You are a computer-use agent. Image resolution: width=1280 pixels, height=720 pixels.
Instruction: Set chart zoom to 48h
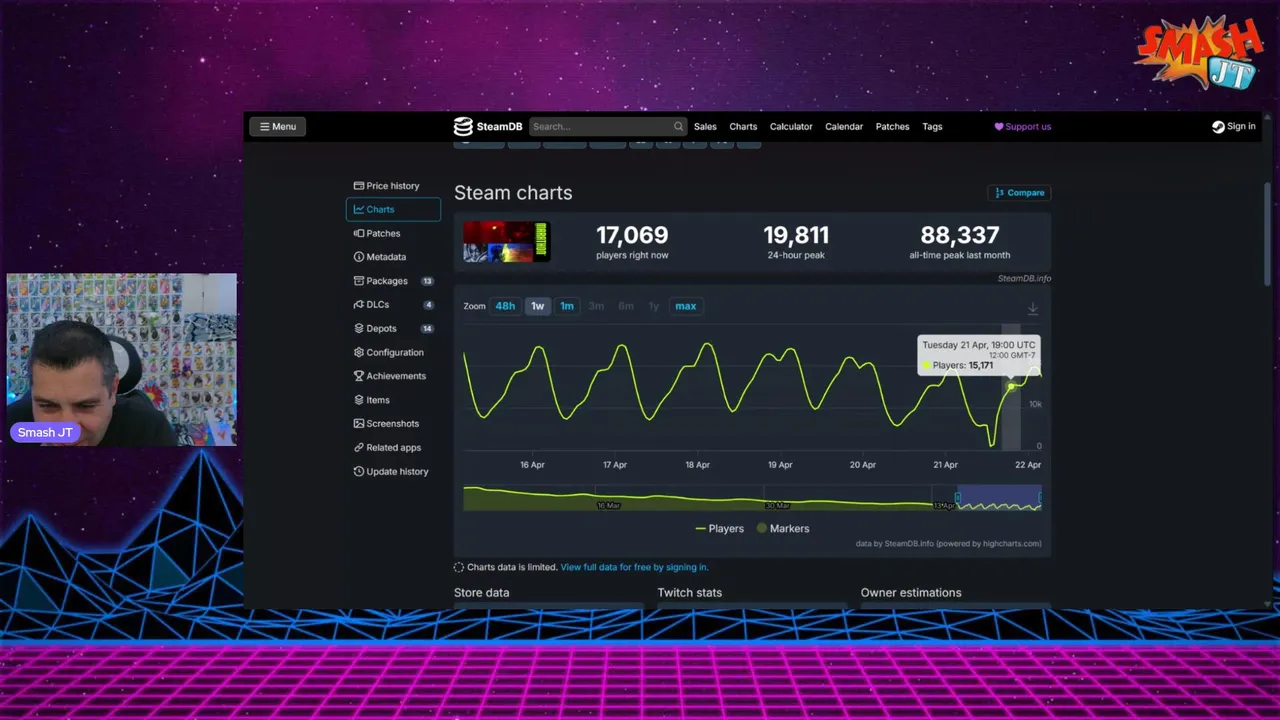pyautogui.click(x=505, y=306)
